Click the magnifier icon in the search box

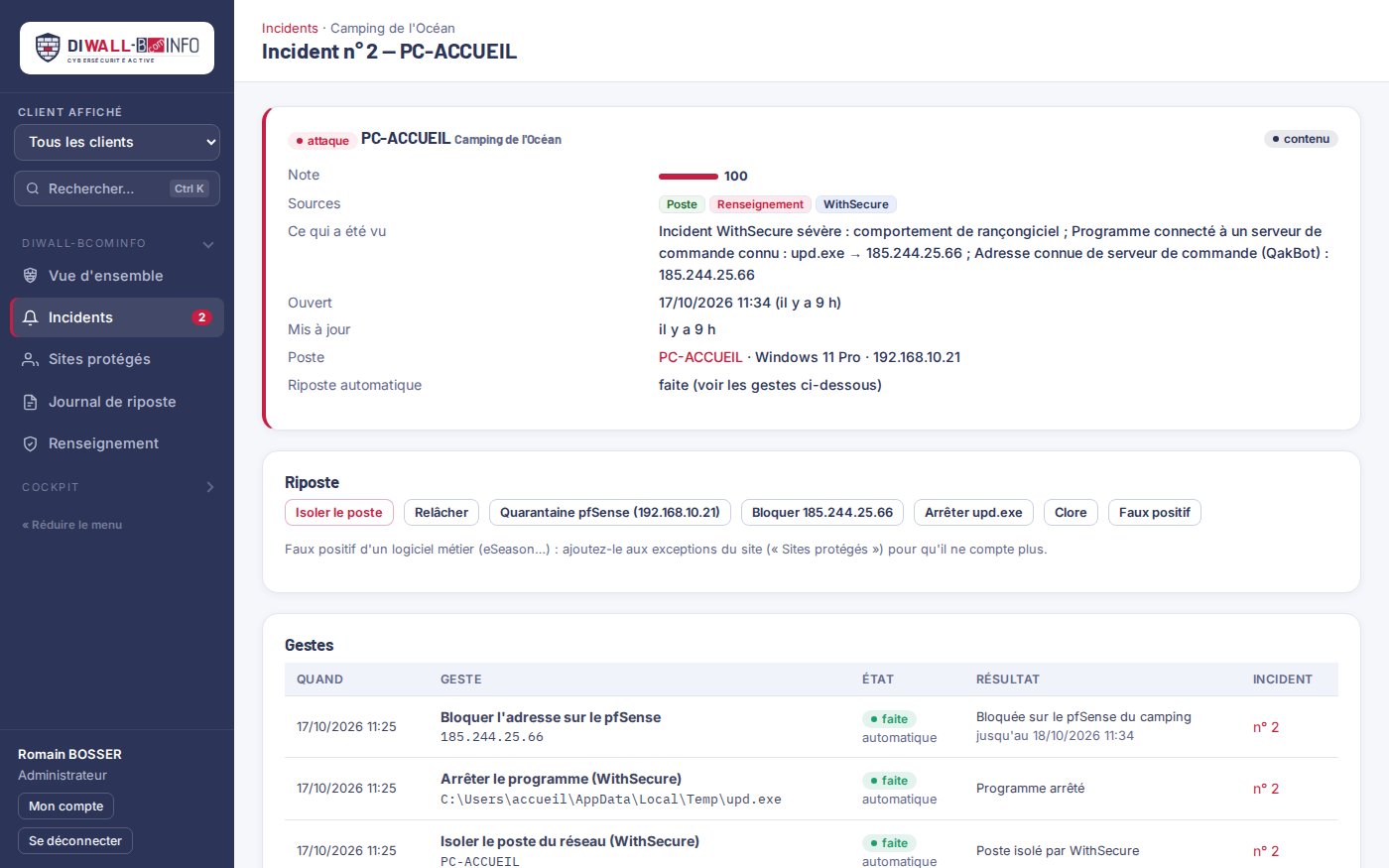[x=33, y=188]
